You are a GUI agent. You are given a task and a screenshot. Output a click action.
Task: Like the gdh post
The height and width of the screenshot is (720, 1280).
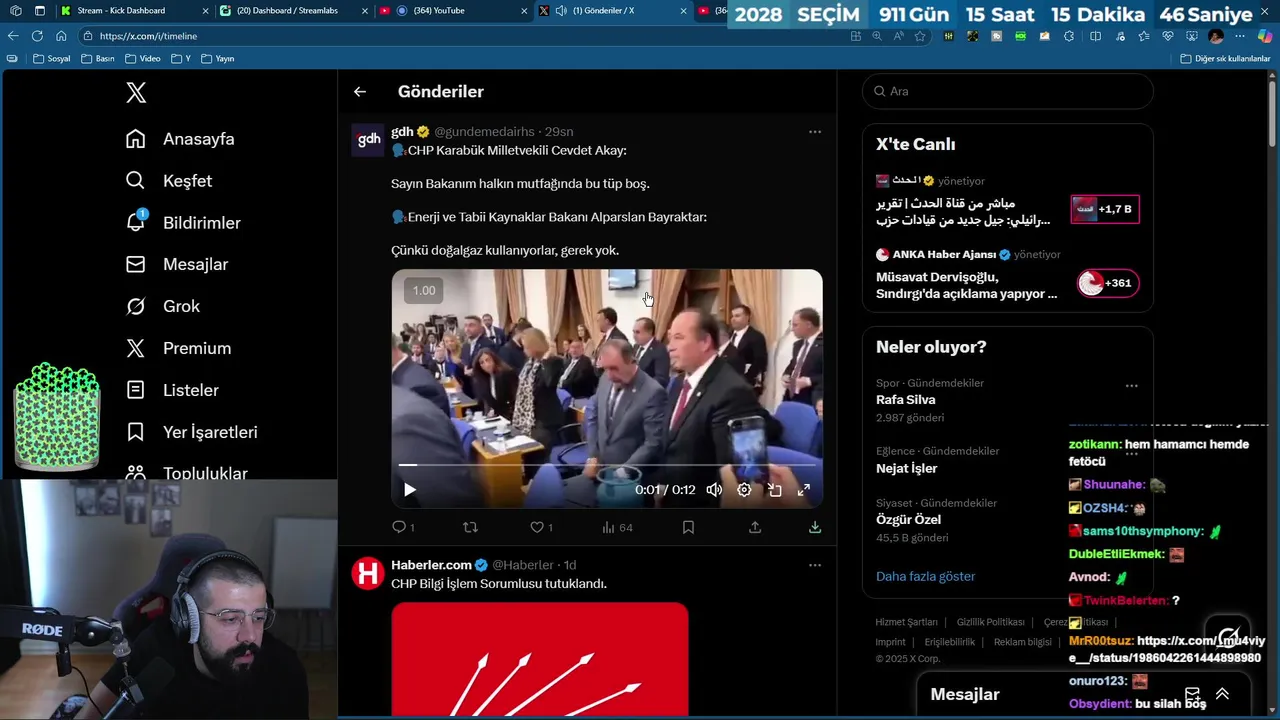541,527
